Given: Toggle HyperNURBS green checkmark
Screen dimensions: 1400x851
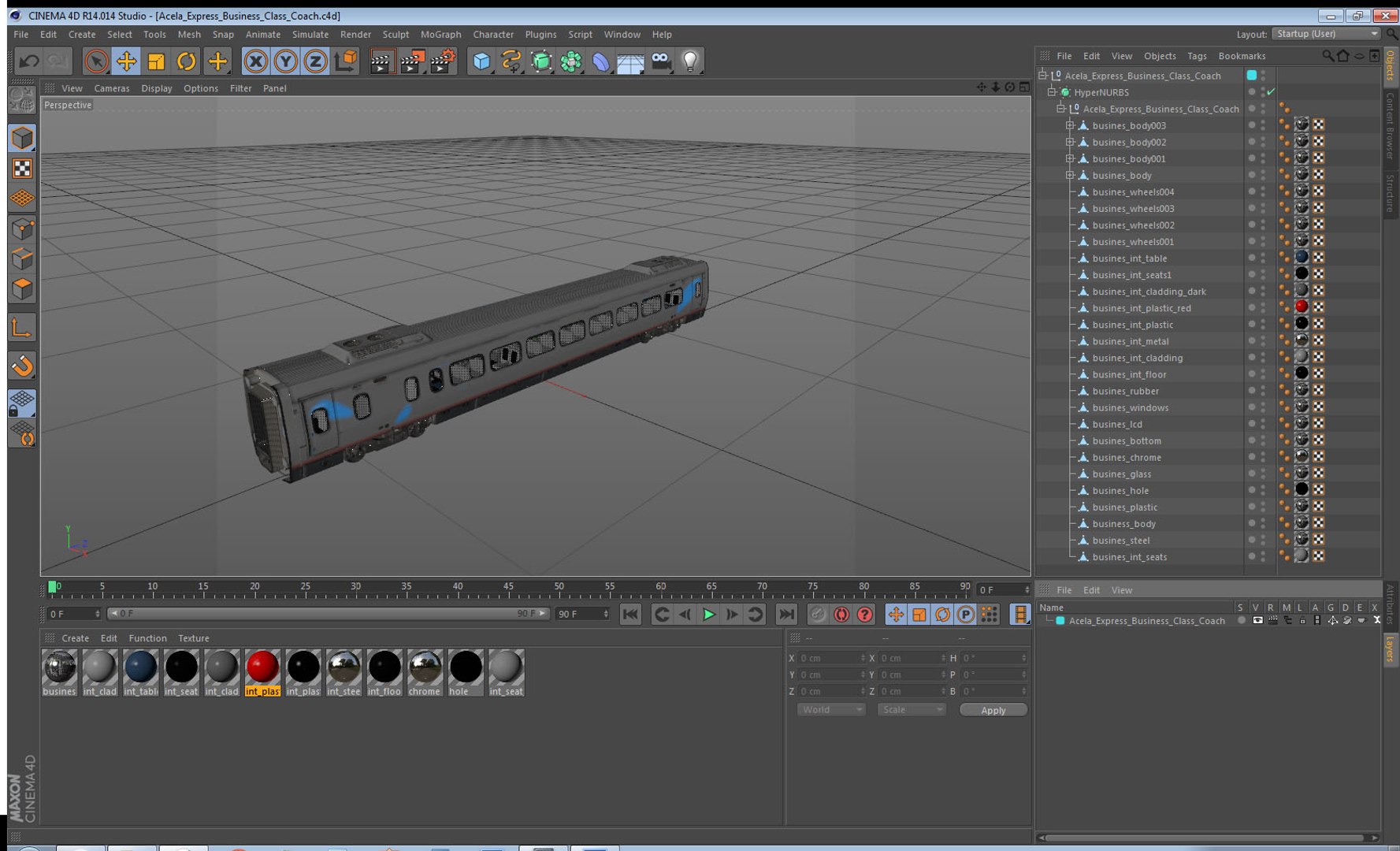Looking at the screenshot, I should 1270,92.
